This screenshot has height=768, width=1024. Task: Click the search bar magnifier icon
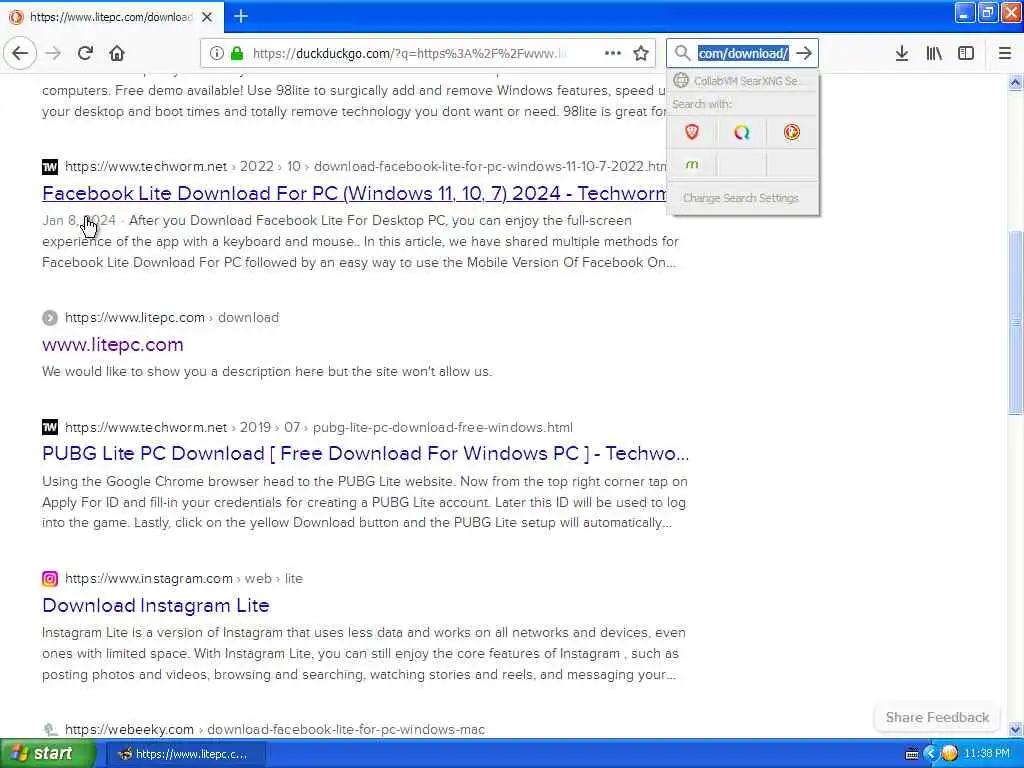682,53
